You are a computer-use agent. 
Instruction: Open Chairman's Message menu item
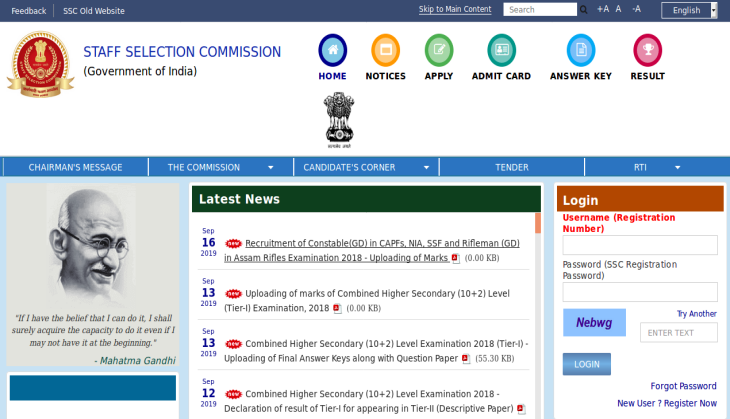click(x=75, y=167)
